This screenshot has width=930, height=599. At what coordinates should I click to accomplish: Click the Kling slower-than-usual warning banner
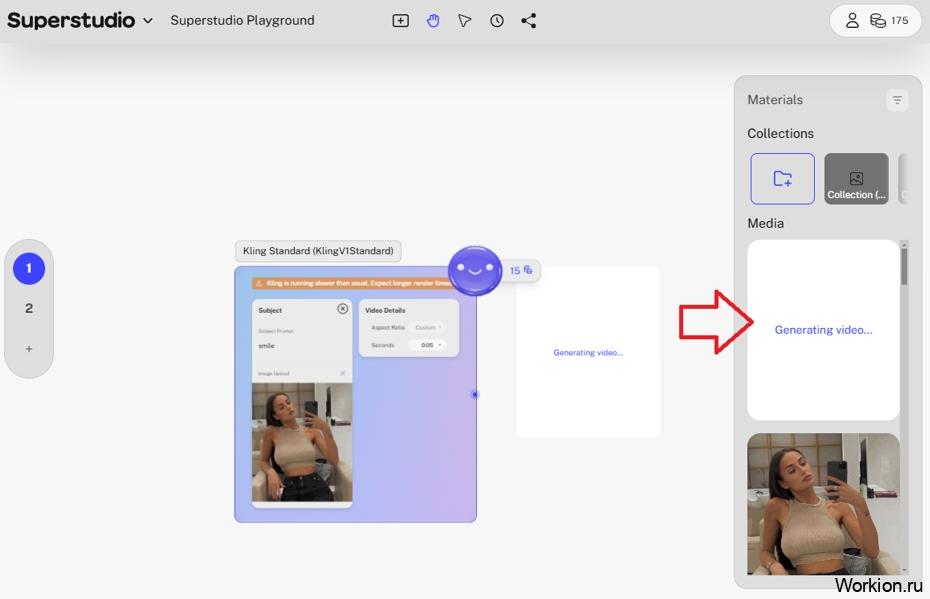353,283
